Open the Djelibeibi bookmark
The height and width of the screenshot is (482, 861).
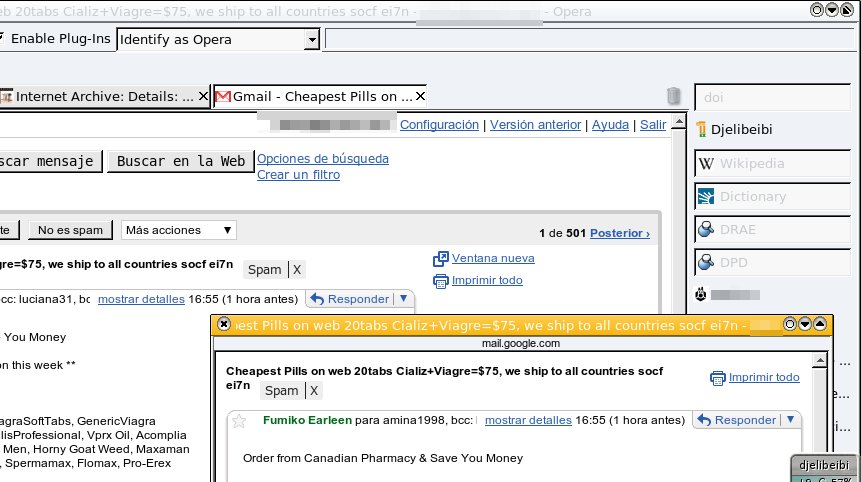[741, 130]
